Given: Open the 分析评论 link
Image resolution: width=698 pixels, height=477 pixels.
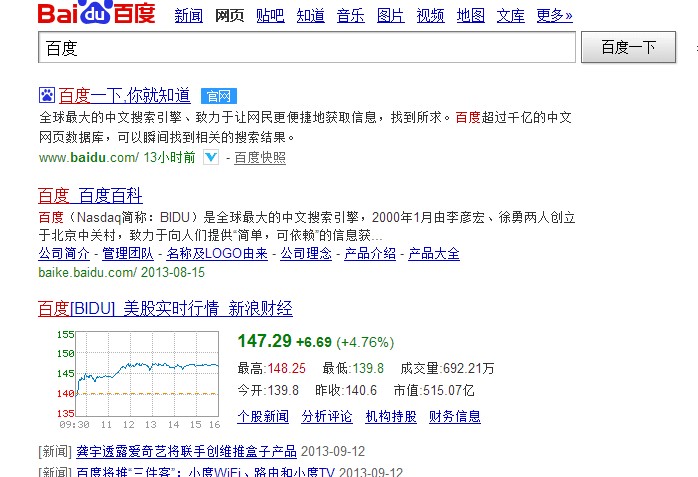Looking at the screenshot, I should click(x=327, y=416).
